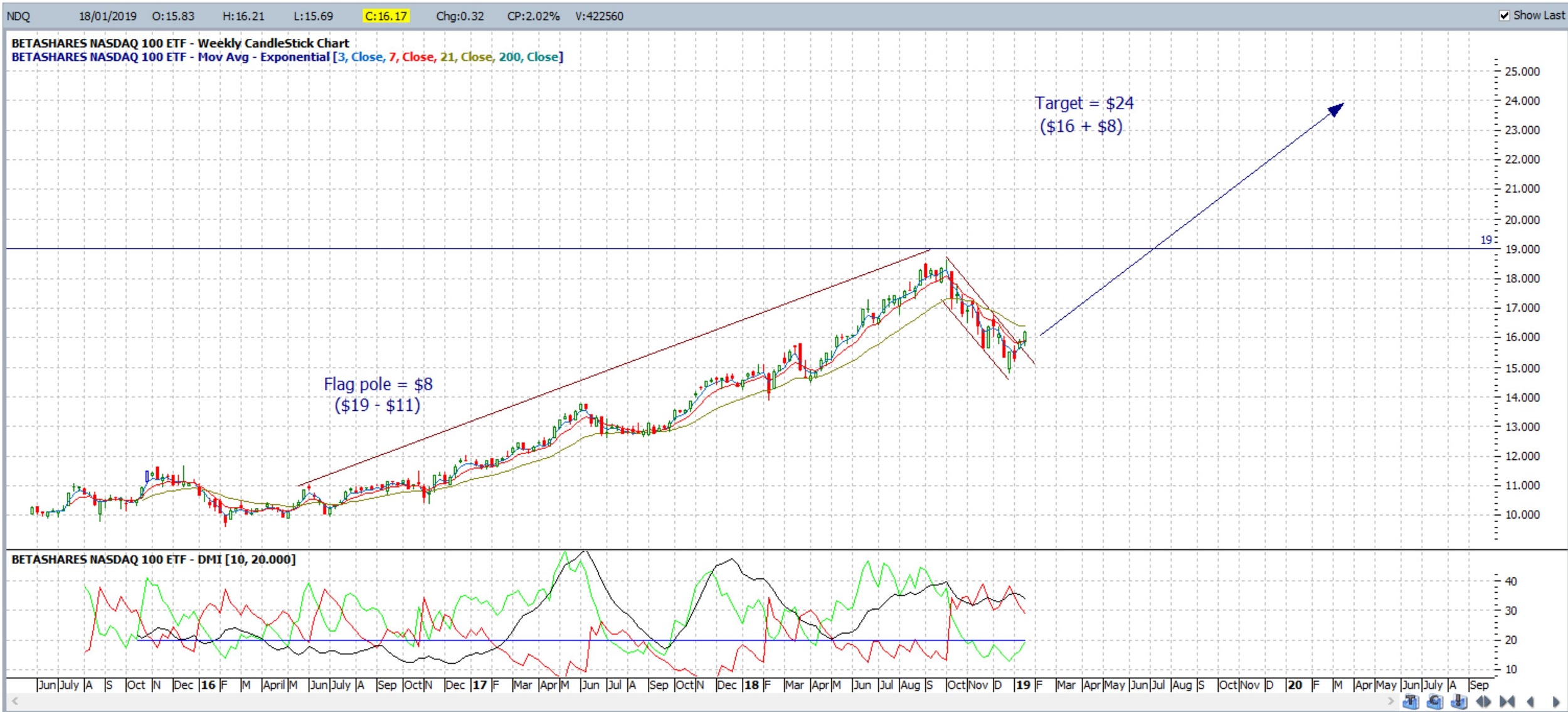Toggle the Show Last checkbox
The image size is (1568, 712).
(x=1504, y=15)
